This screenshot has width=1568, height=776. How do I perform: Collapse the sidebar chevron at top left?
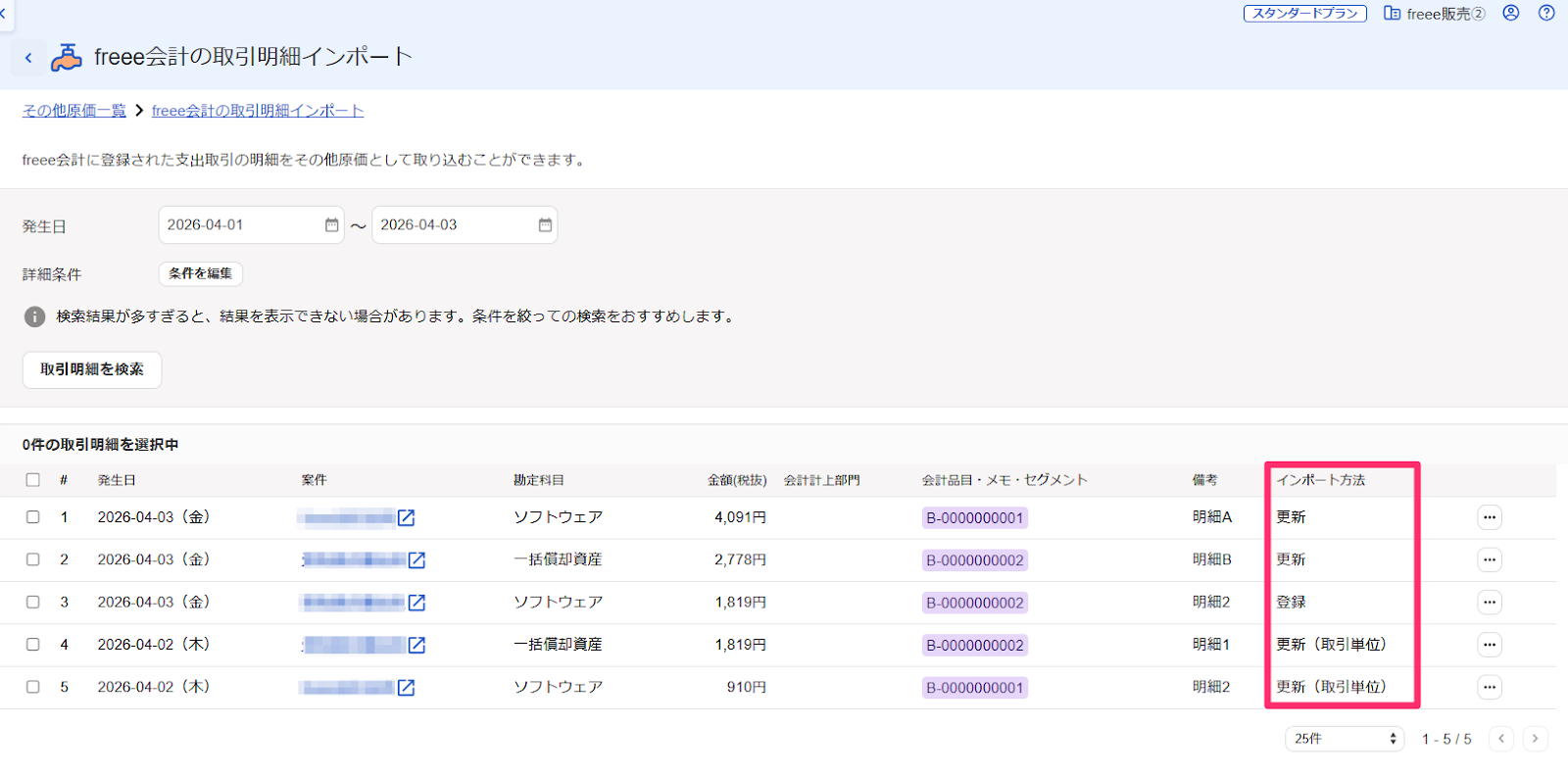pos(4,14)
